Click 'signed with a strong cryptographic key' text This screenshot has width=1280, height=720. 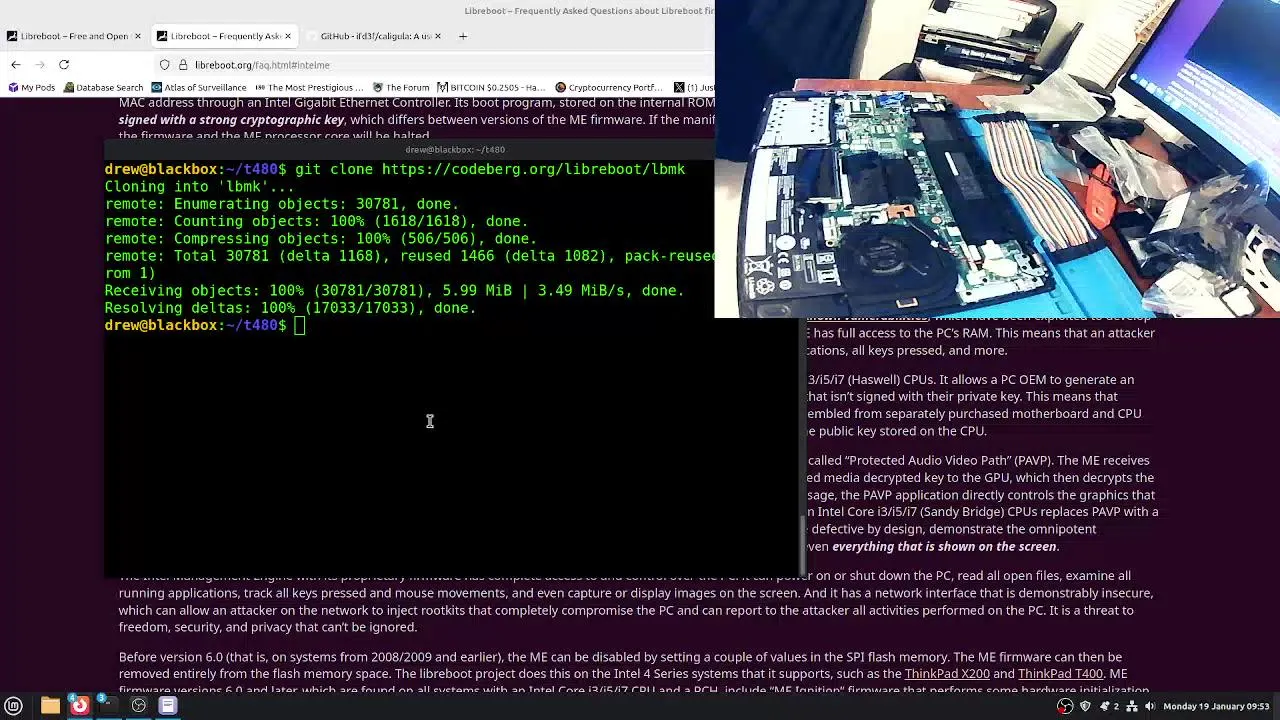[231, 119]
